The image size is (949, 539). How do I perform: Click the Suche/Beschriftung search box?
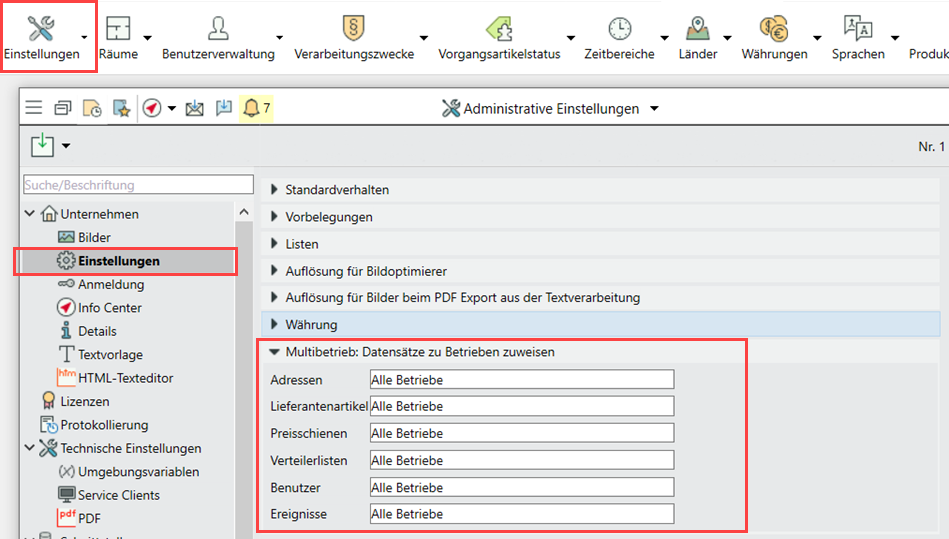pyautogui.click(x=138, y=185)
